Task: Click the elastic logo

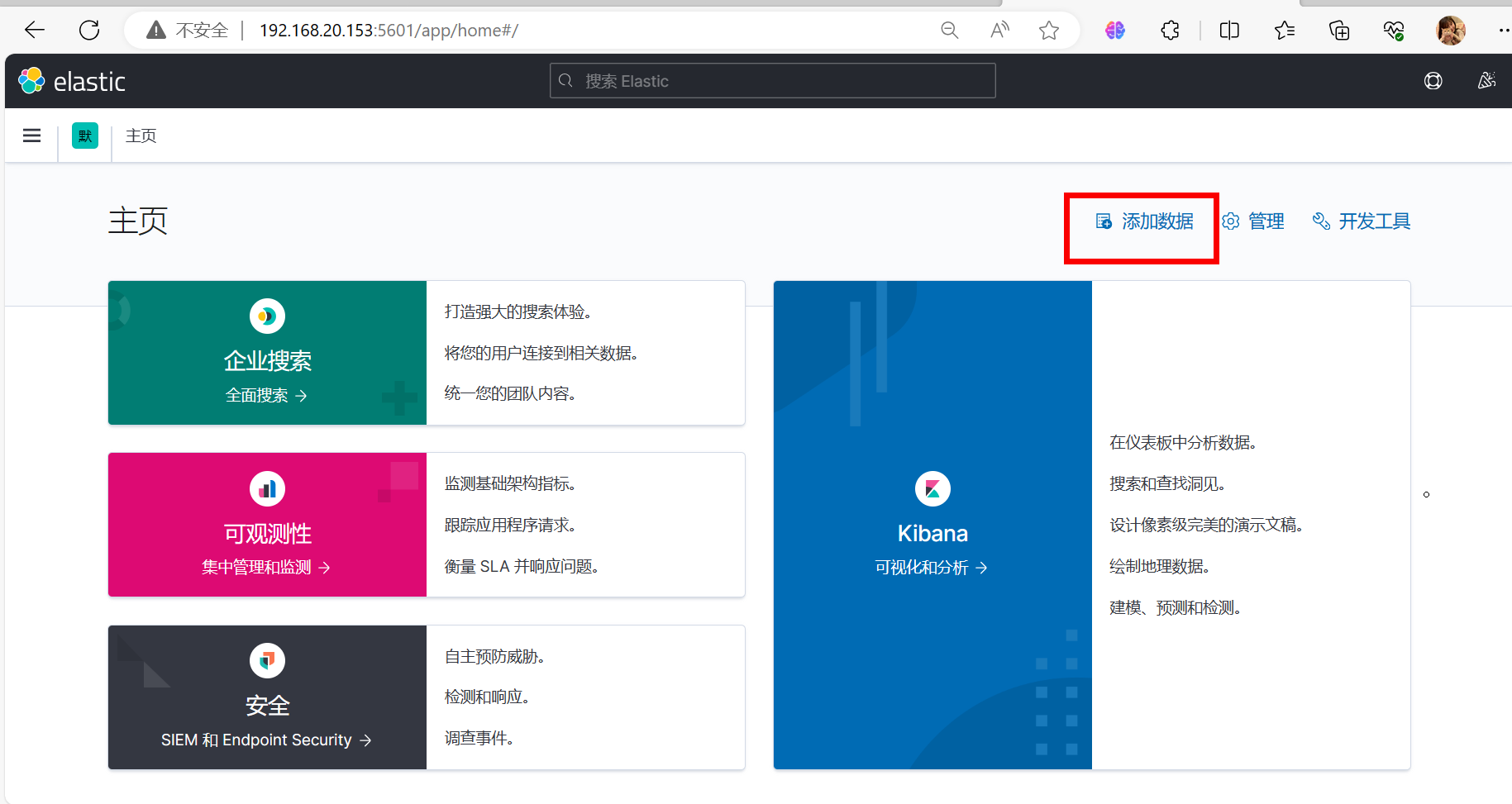Action: click(x=72, y=81)
